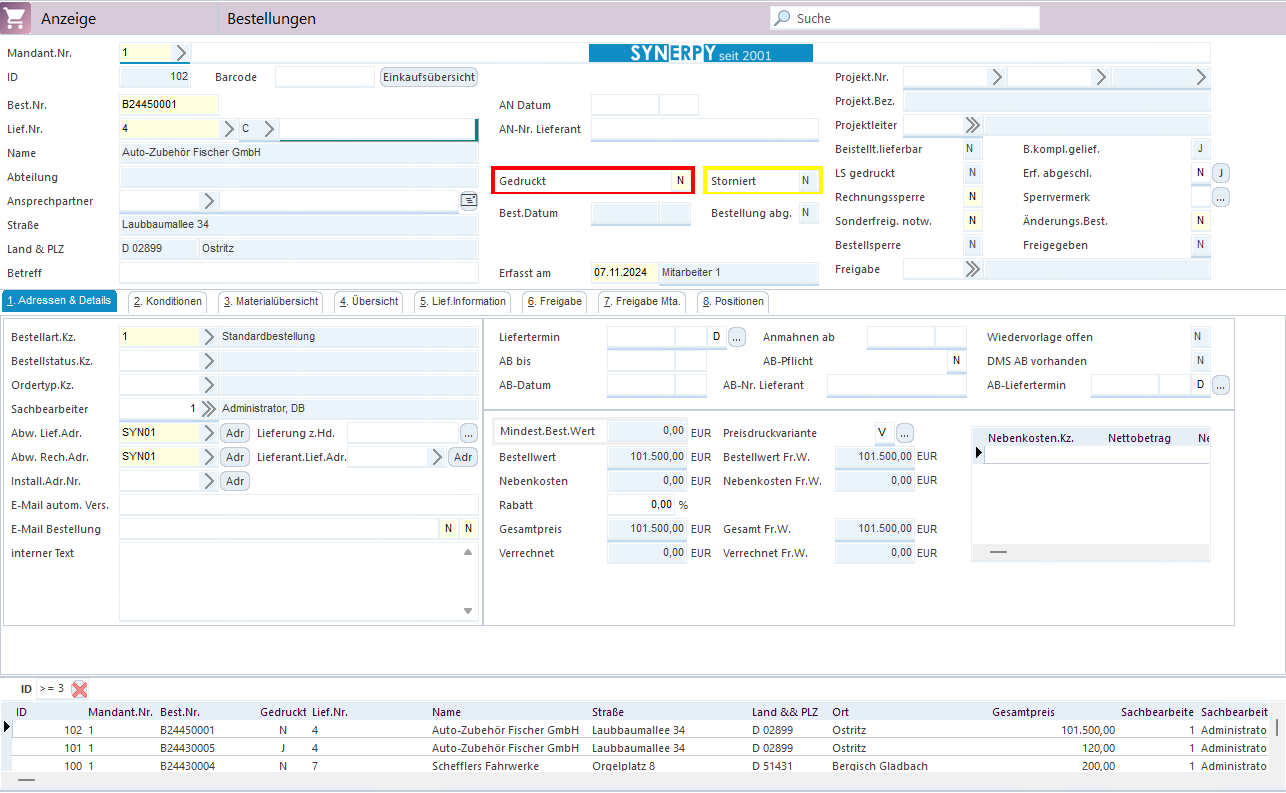Viewport: 1286px width, 793px height.
Task: Click the shopping cart icon
Action: 17,18
